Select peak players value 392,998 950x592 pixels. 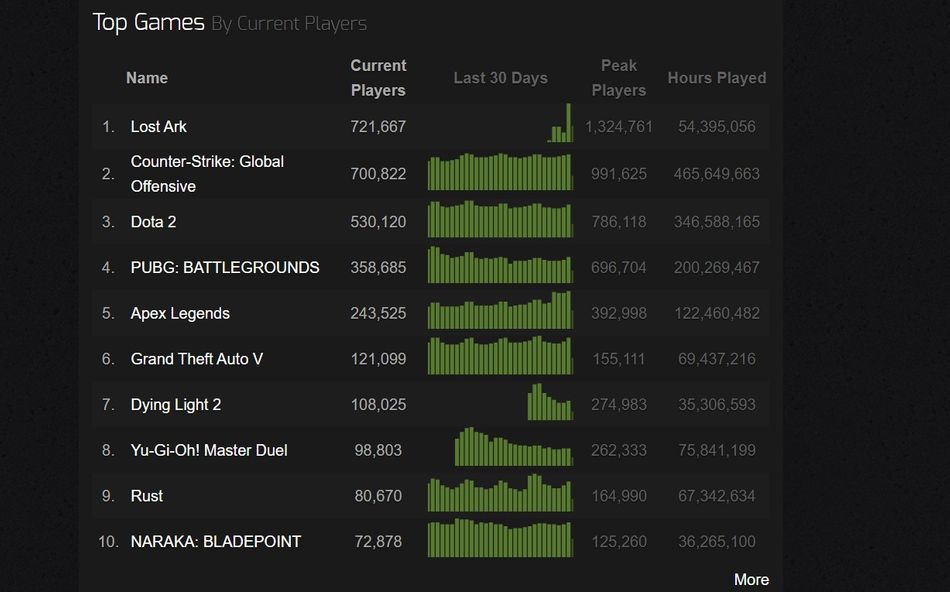coord(619,313)
